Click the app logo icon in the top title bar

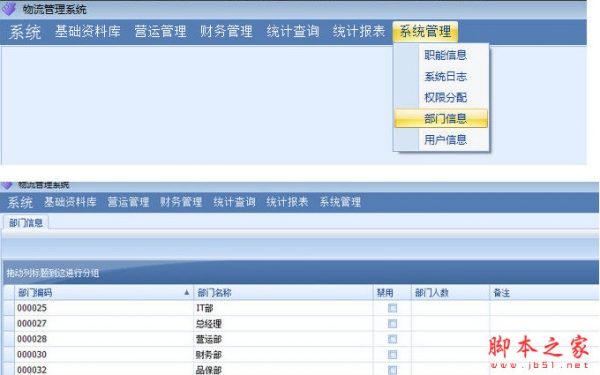[9, 8]
